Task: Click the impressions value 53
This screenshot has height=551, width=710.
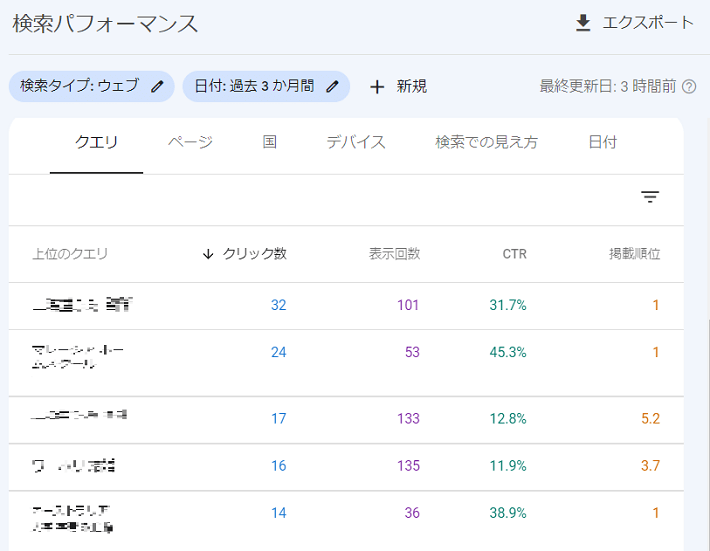Action: click(x=412, y=352)
